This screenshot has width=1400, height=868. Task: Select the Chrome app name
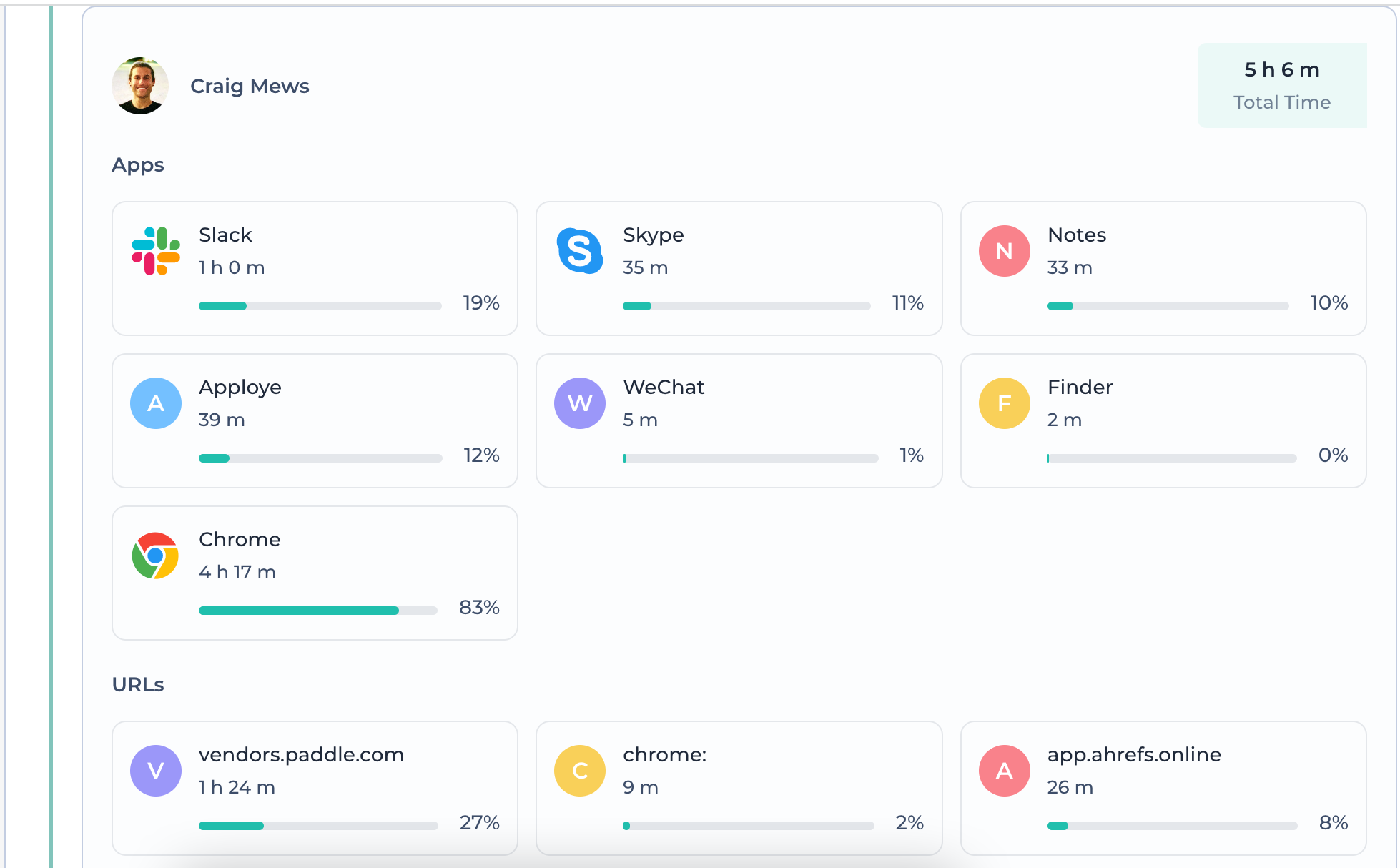tap(240, 539)
